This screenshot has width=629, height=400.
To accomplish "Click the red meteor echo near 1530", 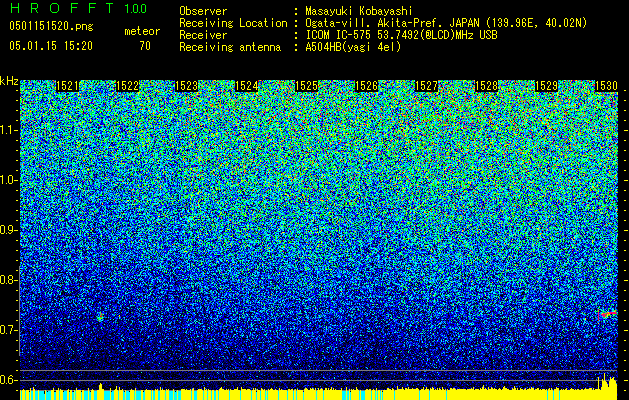I will pyautogui.click(x=607, y=314).
